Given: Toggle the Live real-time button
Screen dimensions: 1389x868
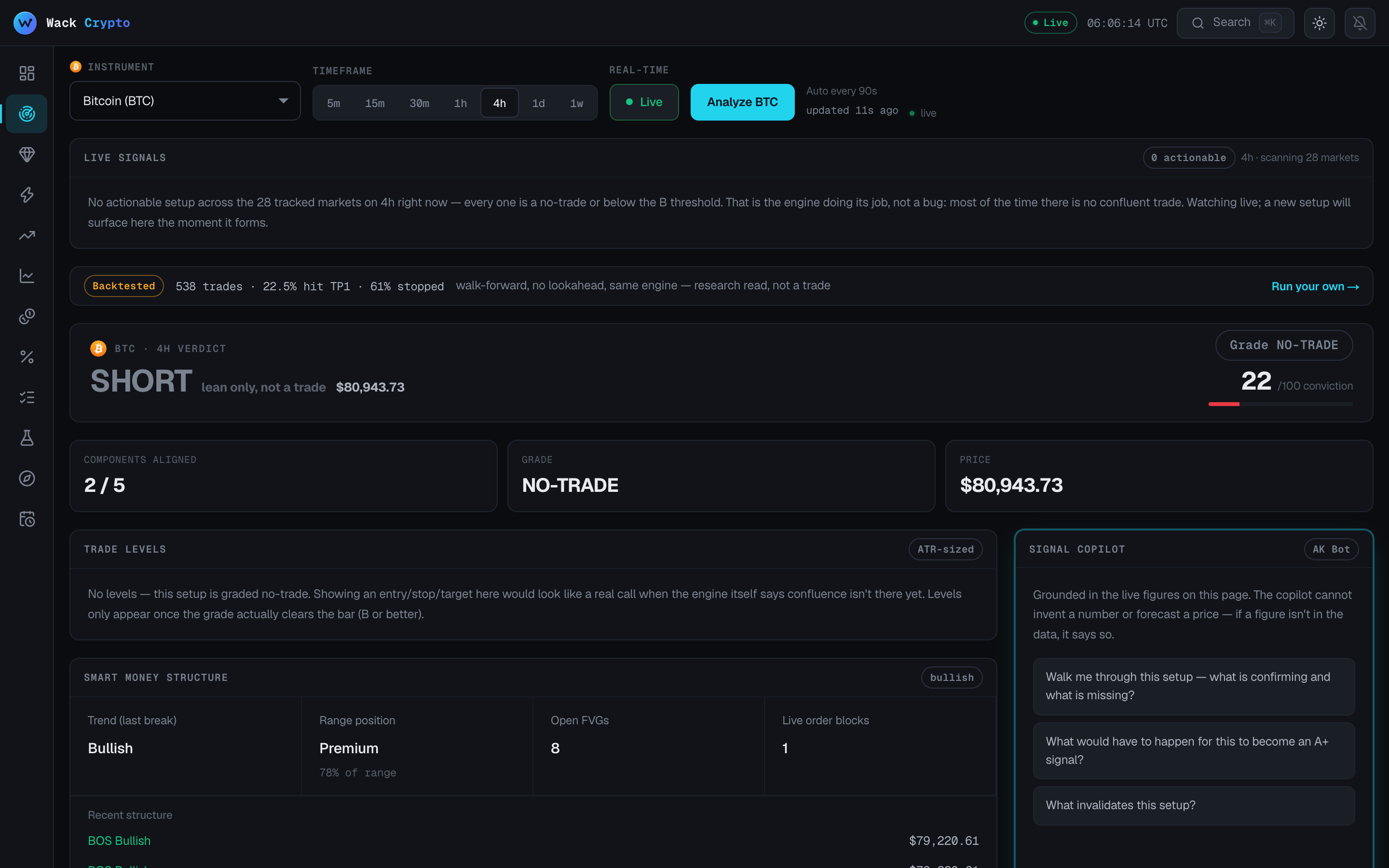Looking at the screenshot, I should [x=644, y=102].
